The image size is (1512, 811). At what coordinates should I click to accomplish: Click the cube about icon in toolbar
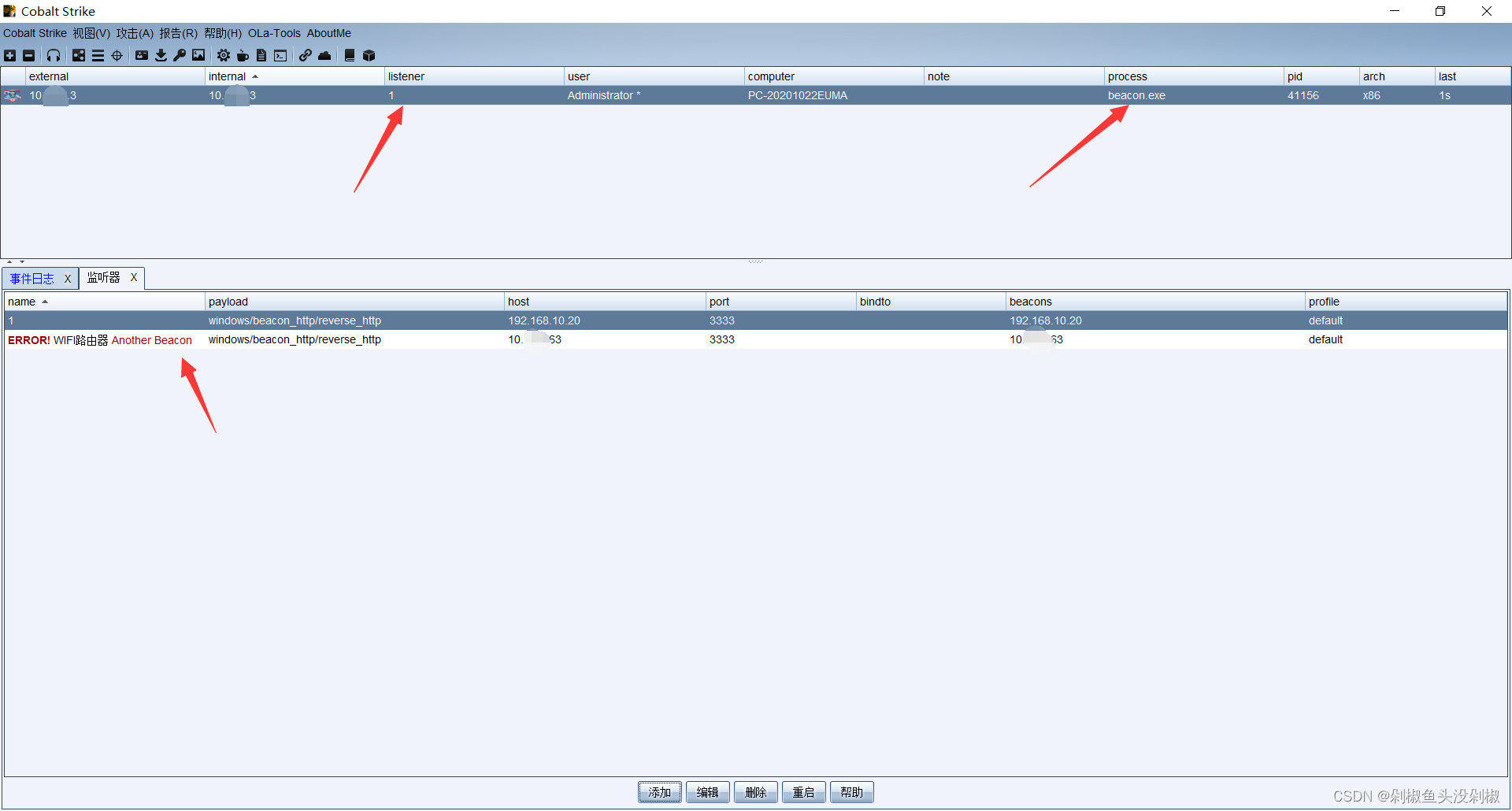coord(369,55)
